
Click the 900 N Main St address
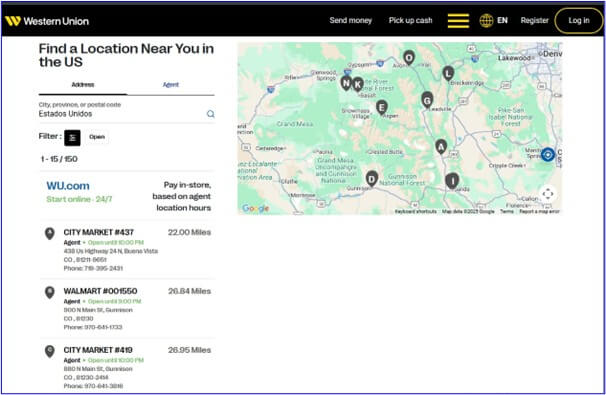(98, 310)
